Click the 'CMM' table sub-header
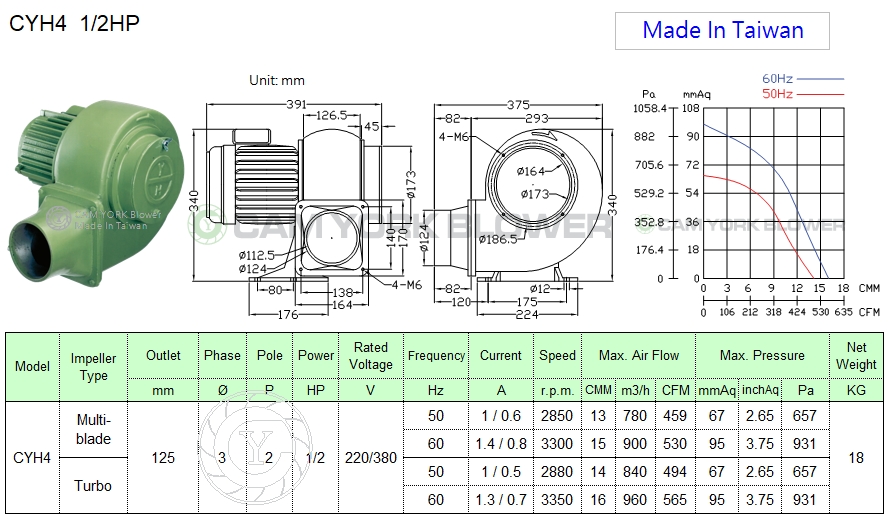 coord(598,390)
